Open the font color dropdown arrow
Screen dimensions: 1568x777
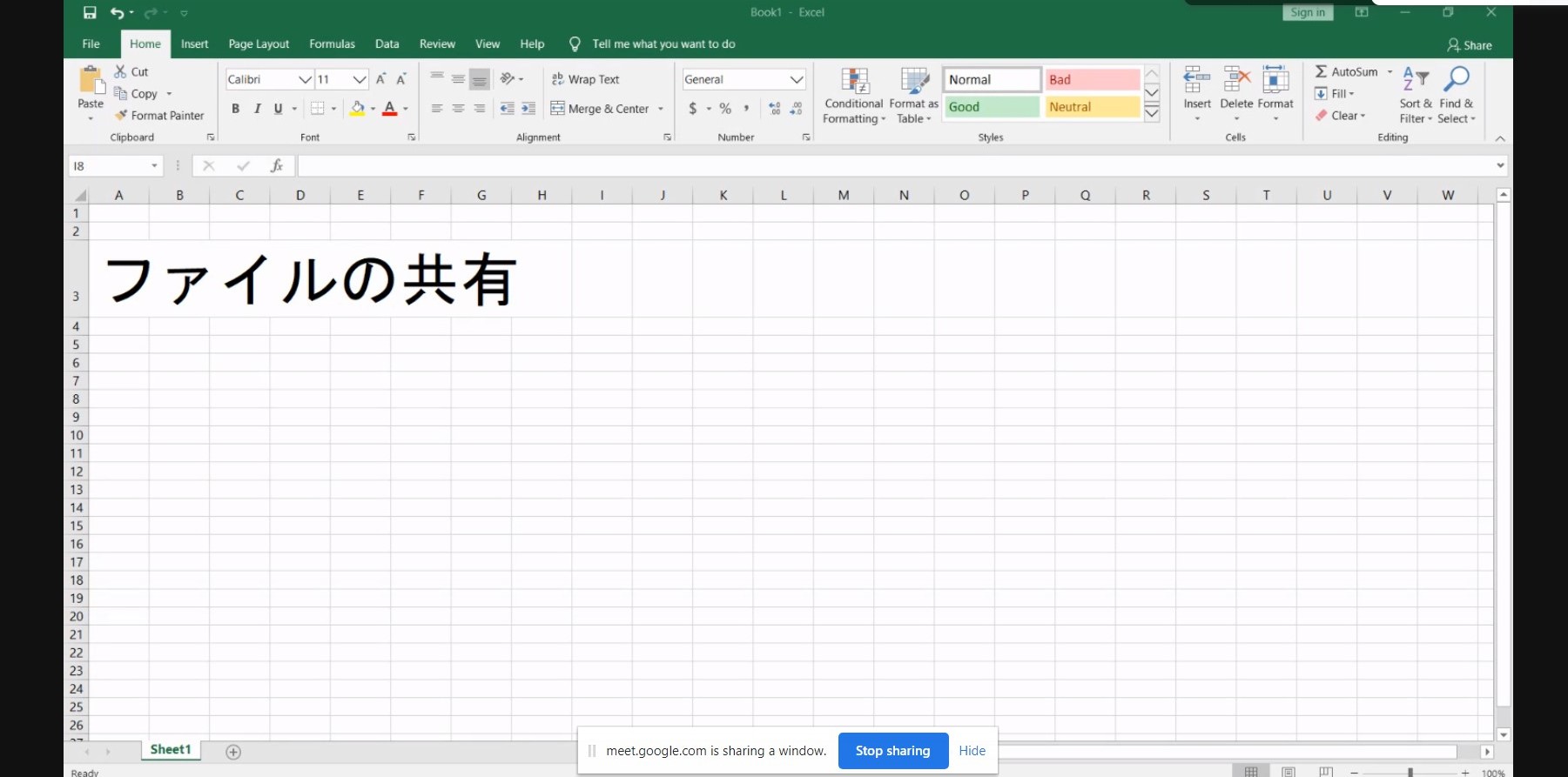click(406, 109)
